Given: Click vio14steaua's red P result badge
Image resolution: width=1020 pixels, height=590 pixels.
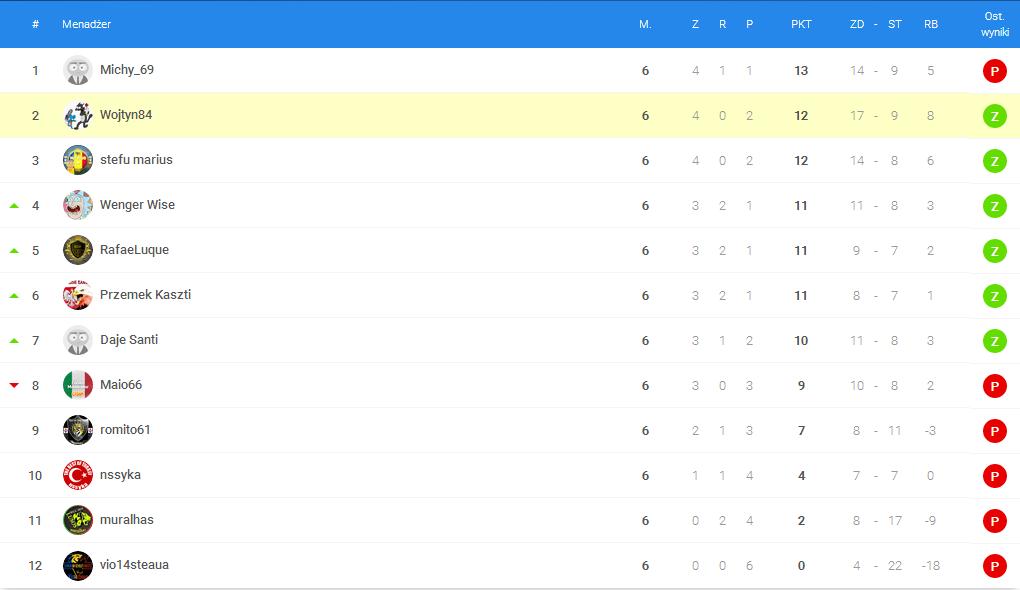Looking at the screenshot, I should point(994,566).
